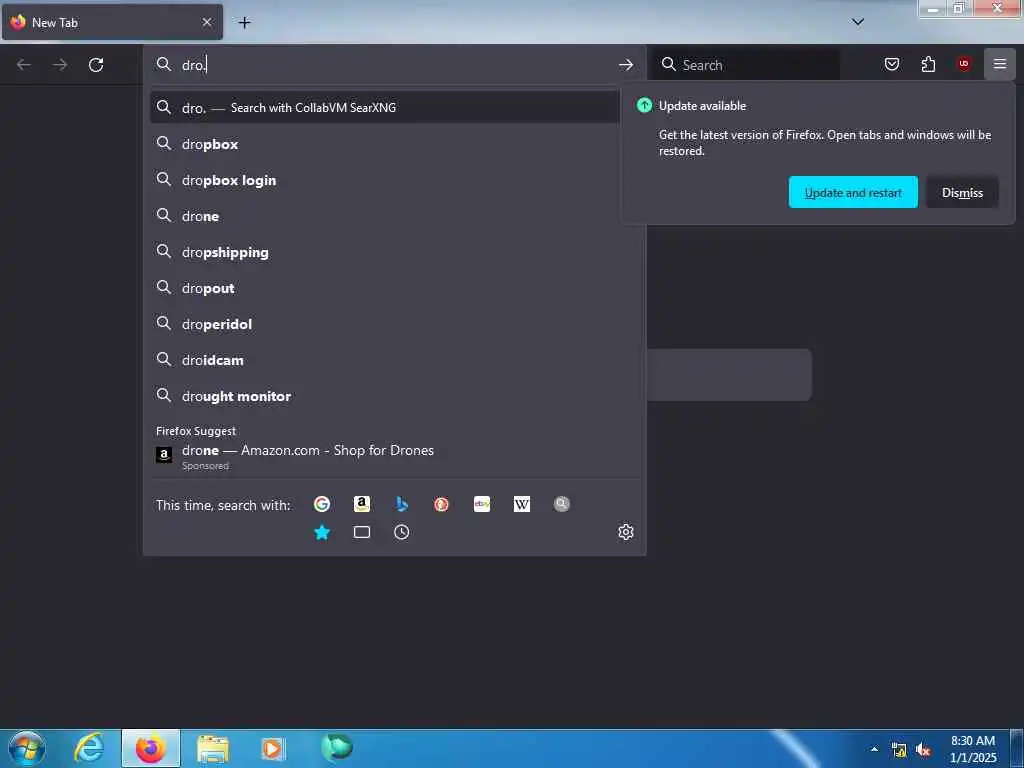Search with DuckDuckGo icon
Viewport: 1024px width, 768px height.
click(441, 504)
